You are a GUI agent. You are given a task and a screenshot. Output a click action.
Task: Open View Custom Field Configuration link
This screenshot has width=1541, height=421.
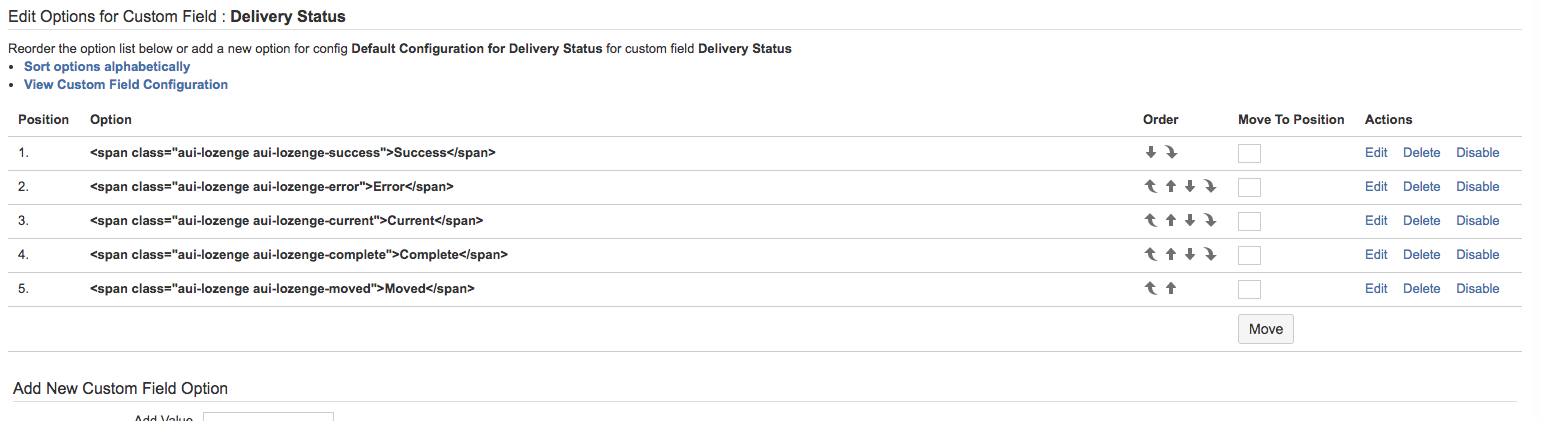(126, 85)
